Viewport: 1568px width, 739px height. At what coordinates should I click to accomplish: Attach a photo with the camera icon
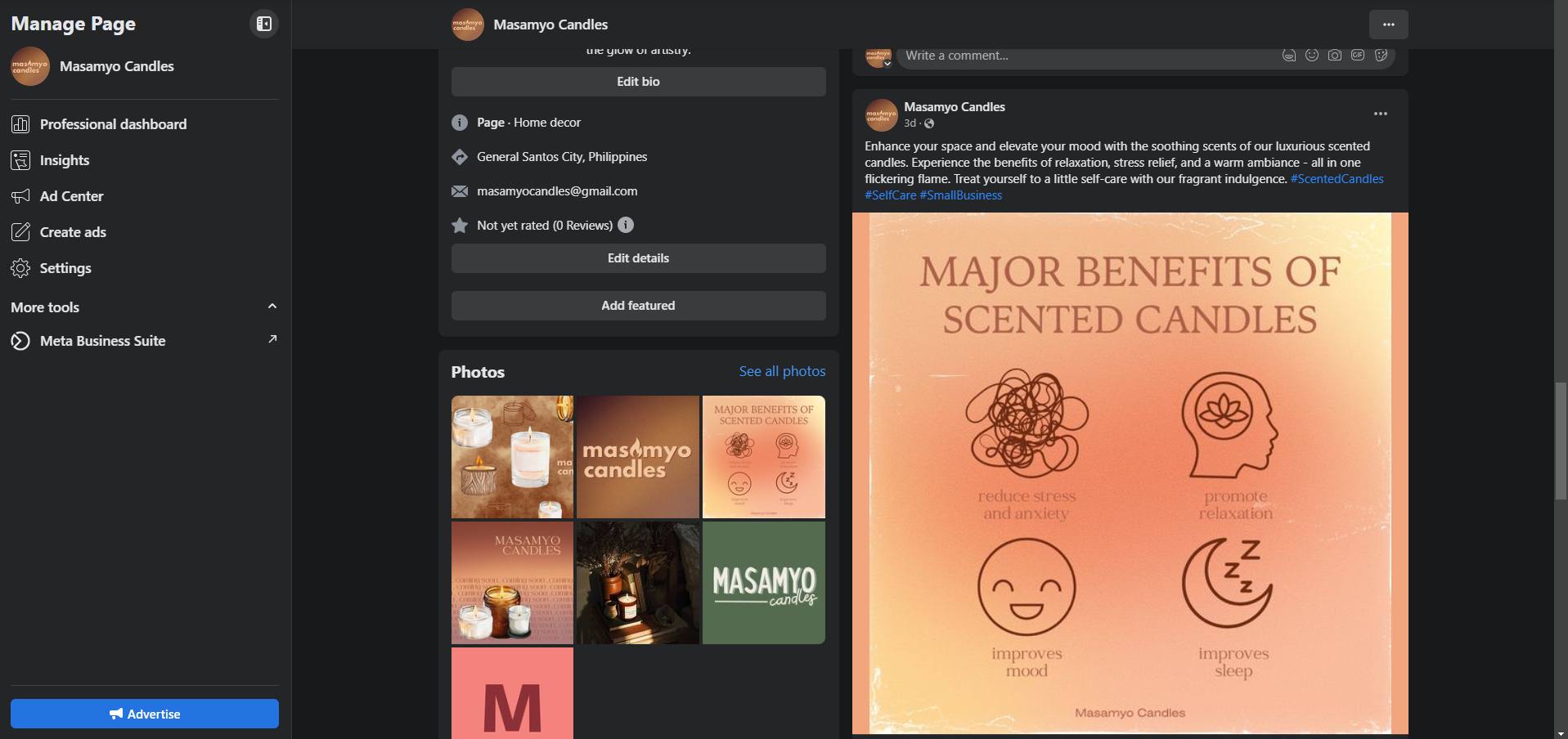pyautogui.click(x=1335, y=56)
